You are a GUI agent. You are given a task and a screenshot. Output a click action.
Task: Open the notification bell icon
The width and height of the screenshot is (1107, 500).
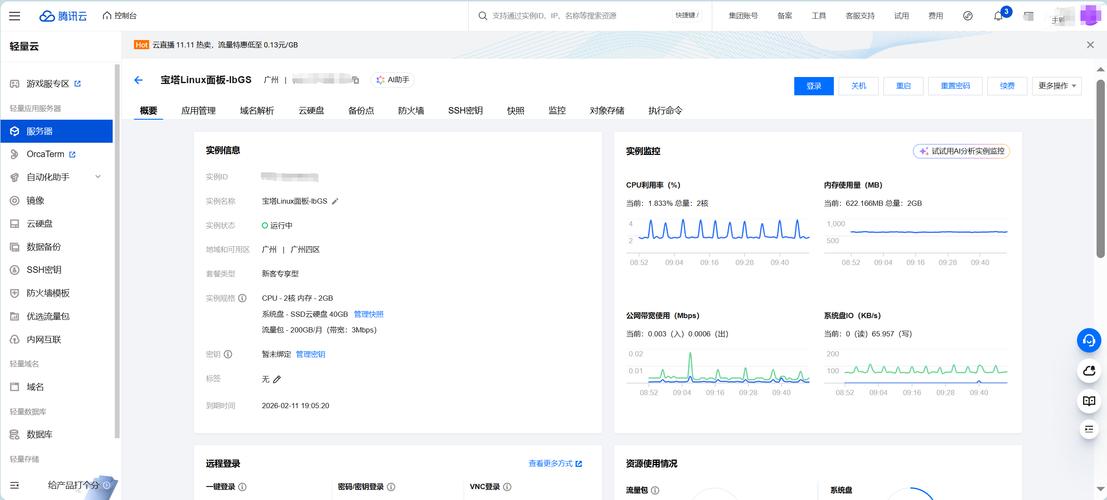pos(998,16)
